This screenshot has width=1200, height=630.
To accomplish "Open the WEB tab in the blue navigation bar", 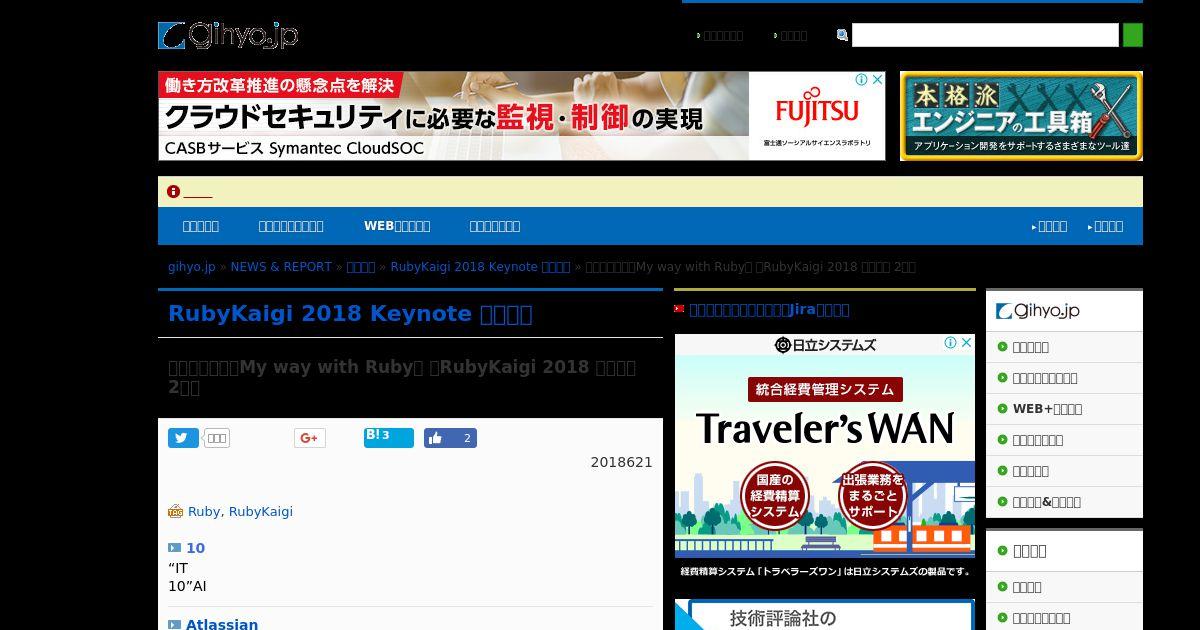I will point(397,226).
